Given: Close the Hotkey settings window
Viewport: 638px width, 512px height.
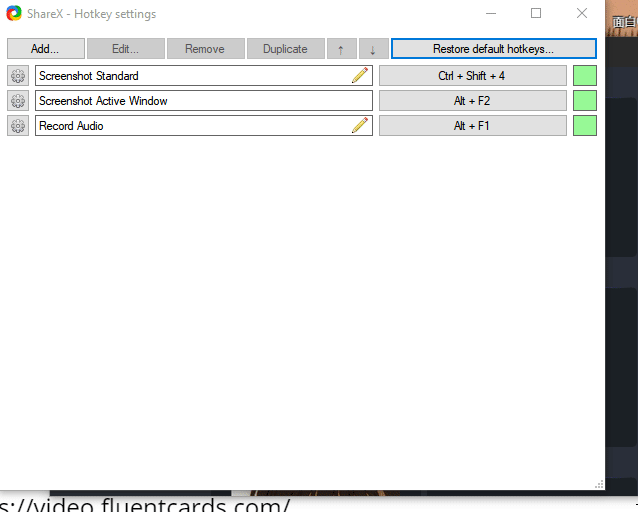Looking at the screenshot, I should [582, 13].
